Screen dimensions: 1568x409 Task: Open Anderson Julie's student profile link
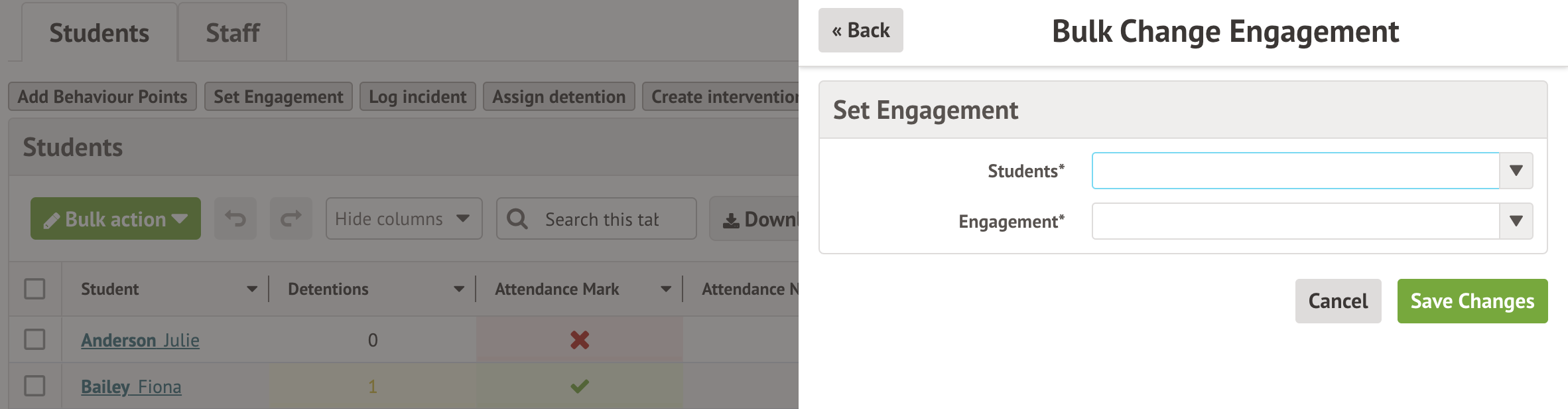(x=140, y=340)
